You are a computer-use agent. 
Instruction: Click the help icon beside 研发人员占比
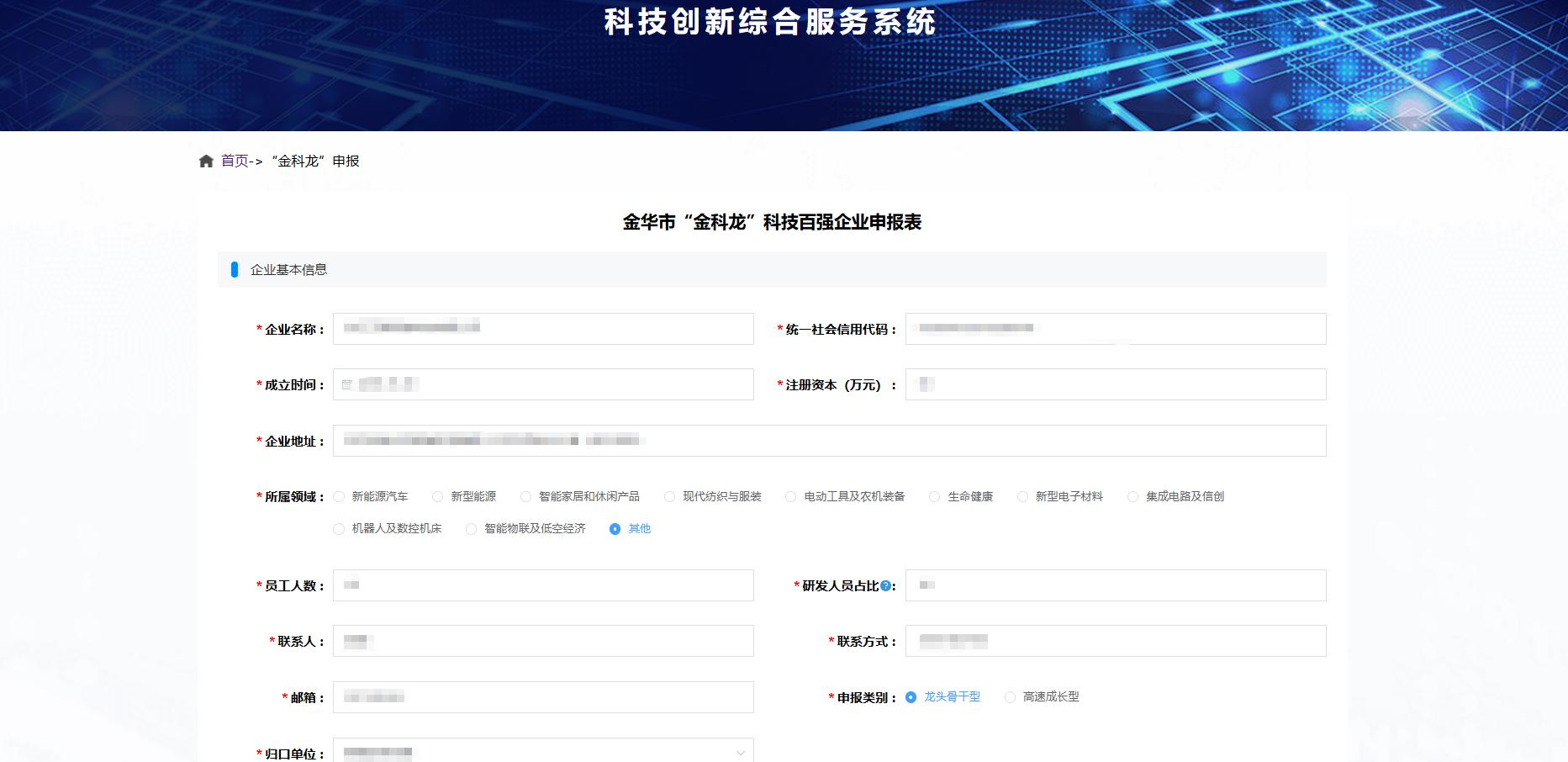(x=885, y=586)
